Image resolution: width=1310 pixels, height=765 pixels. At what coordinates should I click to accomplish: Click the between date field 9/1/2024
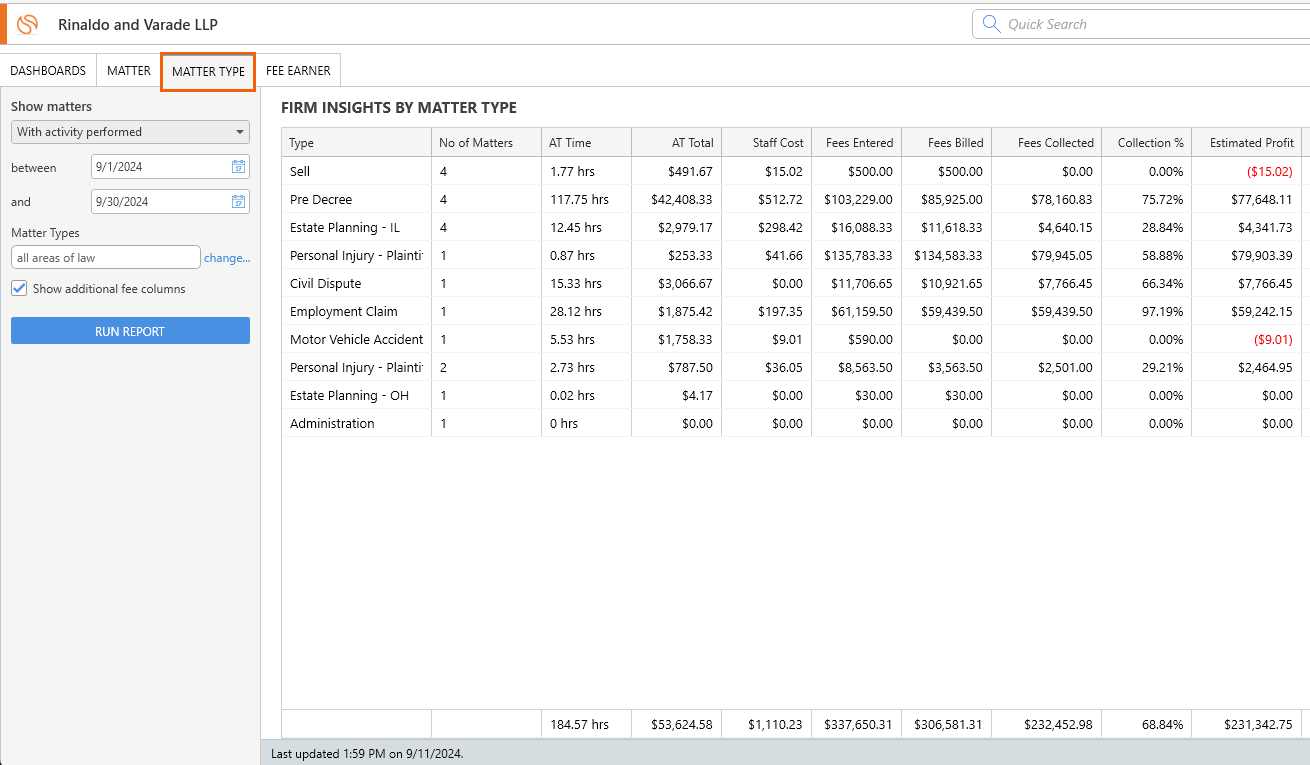(x=170, y=167)
